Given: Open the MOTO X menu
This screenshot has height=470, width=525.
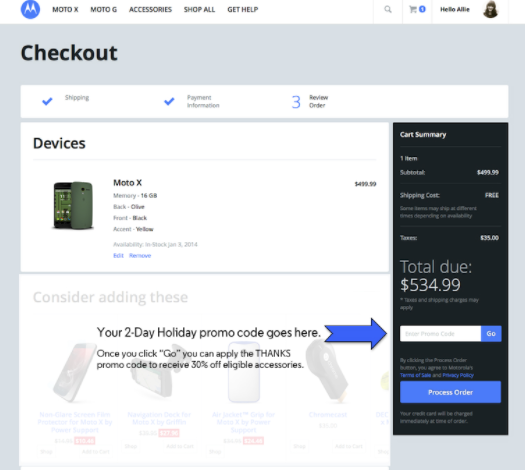Looking at the screenshot, I should coord(65,10).
